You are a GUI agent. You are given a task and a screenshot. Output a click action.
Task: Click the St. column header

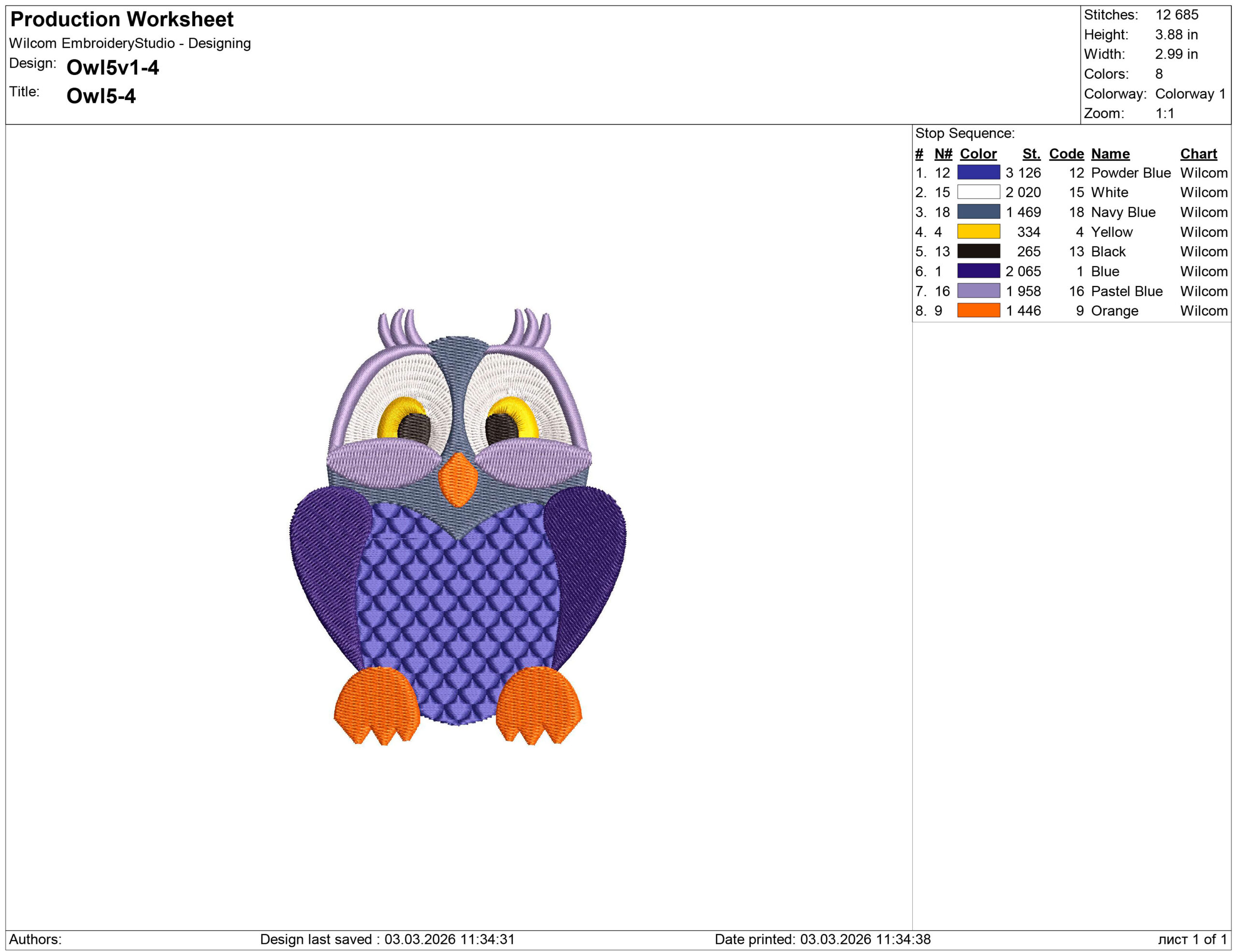pos(1033,154)
